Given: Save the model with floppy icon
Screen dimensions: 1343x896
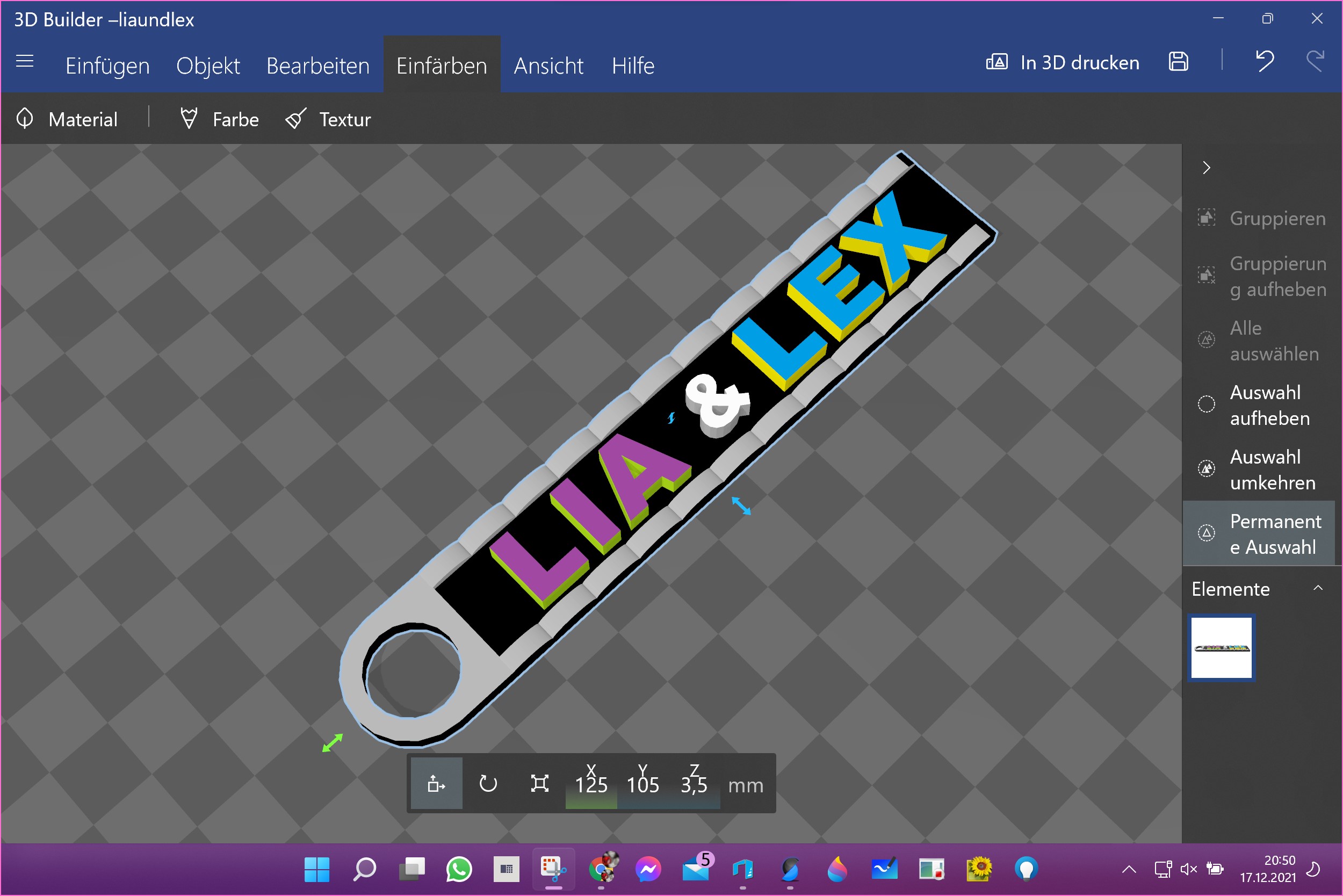Looking at the screenshot, I should [1179, 61].
